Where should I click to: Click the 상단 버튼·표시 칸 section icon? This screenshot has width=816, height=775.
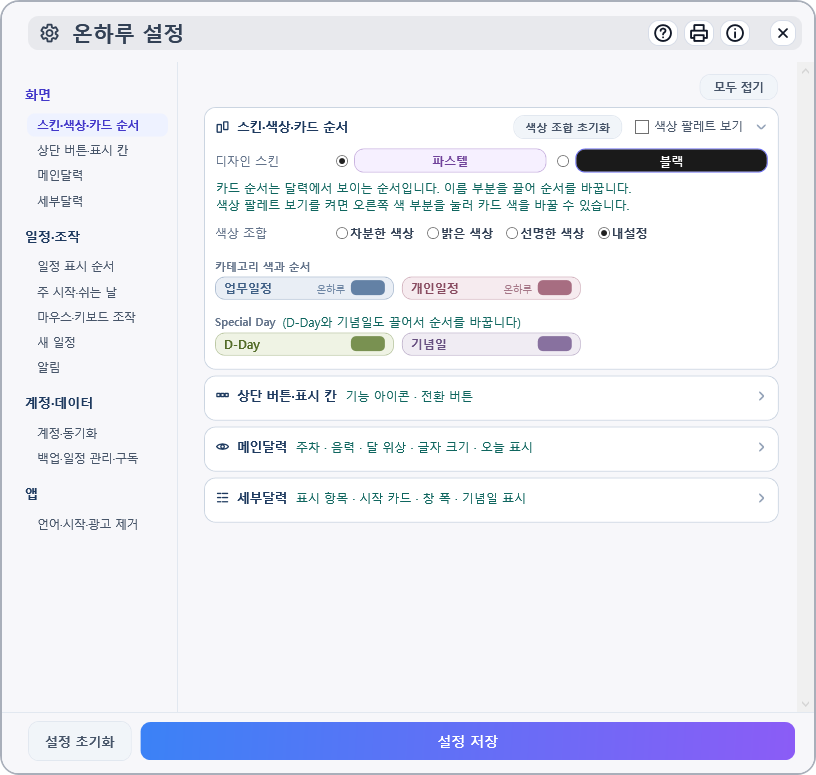pos(222,396)
